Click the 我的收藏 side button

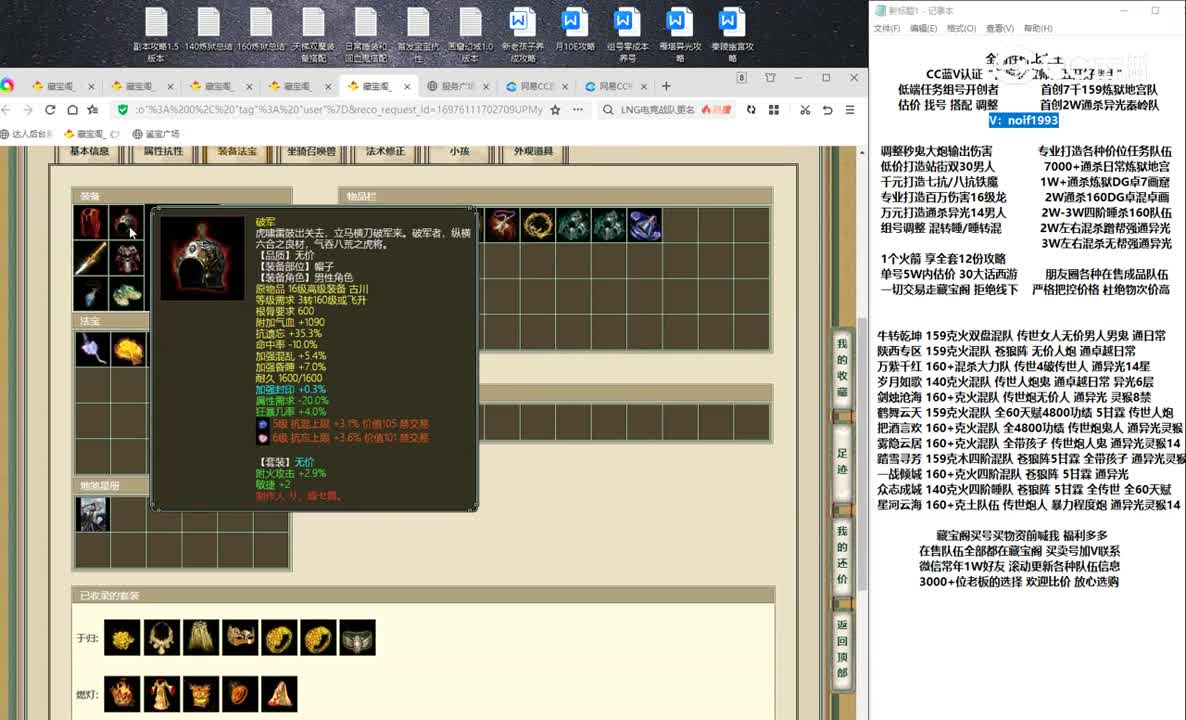point(842,368)
